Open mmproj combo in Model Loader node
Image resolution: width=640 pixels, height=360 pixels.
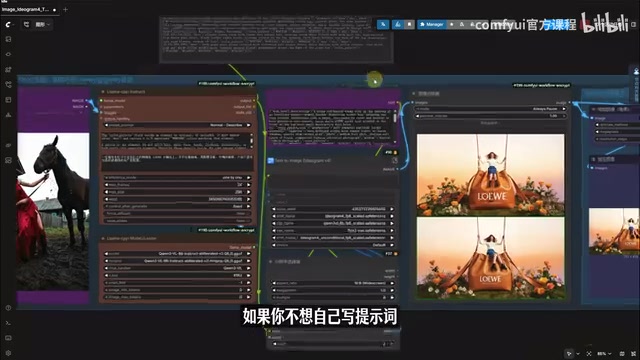coord(178,261)
